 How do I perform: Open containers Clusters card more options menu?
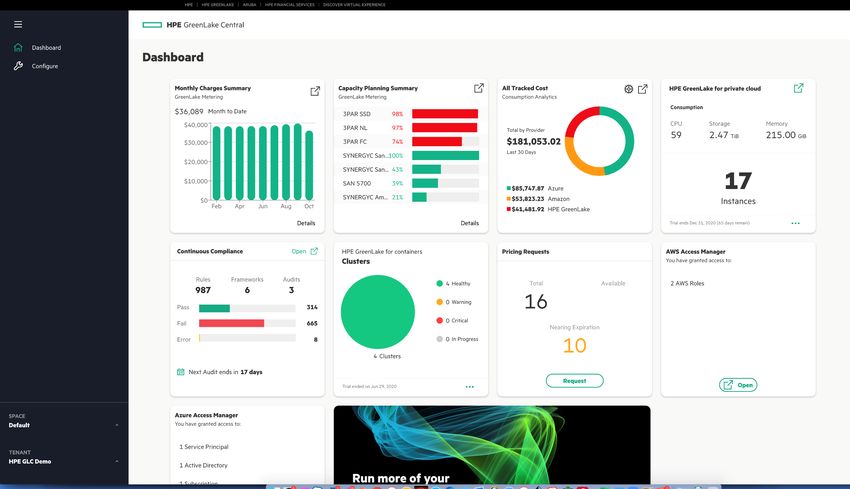(469, 387)
